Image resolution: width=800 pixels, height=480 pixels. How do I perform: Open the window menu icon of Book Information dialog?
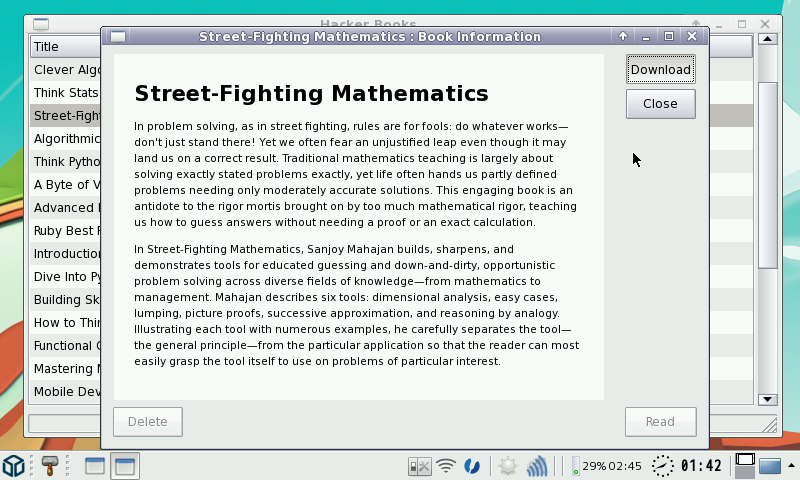point(118,36)
